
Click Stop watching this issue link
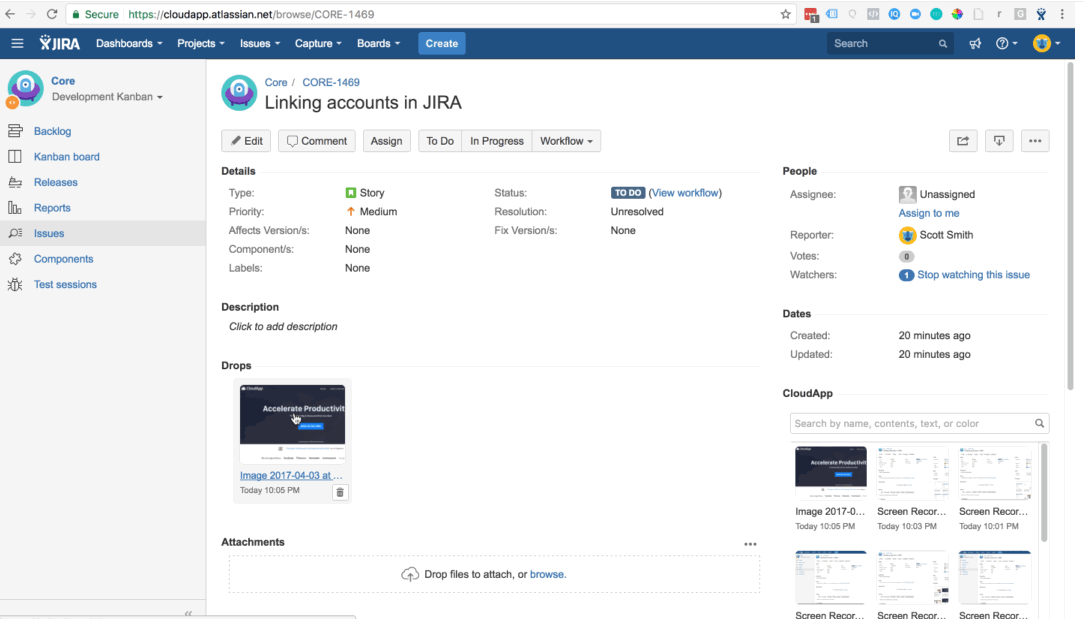973,275
